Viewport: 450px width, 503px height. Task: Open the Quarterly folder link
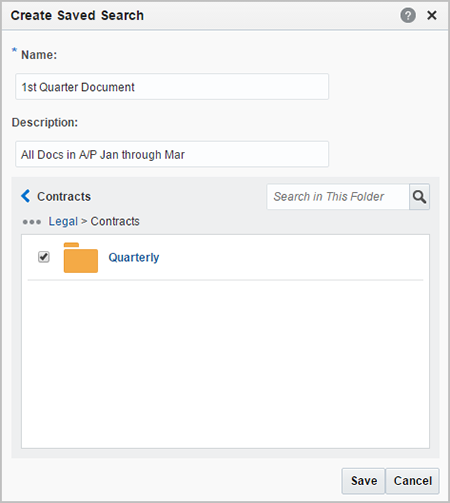click(x=134, y=257)
